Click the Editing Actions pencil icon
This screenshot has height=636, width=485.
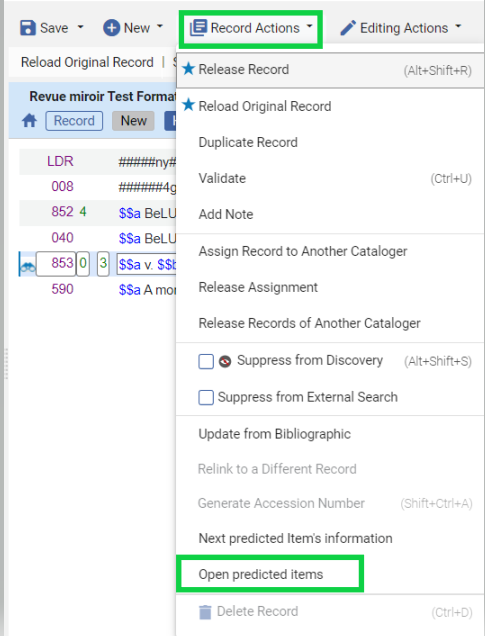tap(348, 28)
